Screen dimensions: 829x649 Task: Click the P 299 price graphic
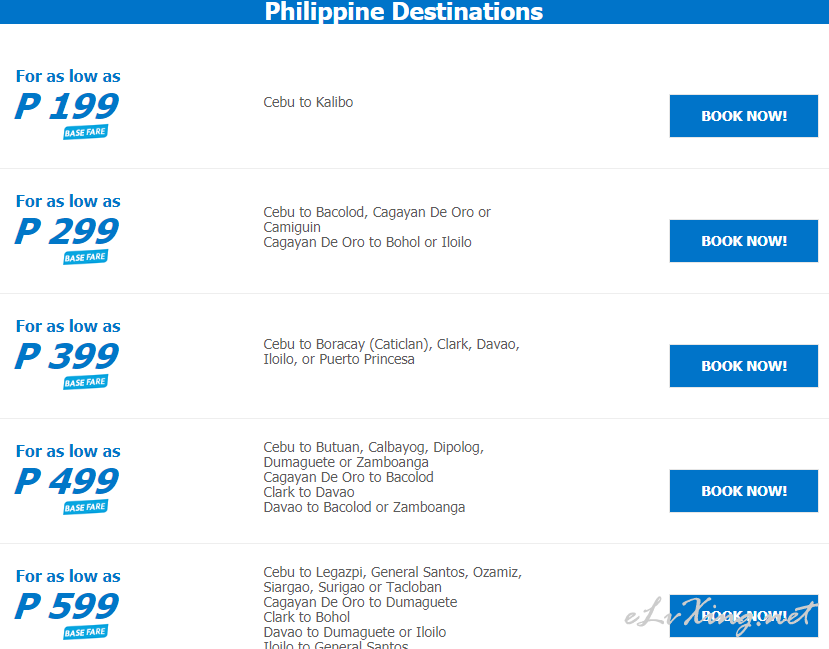tap(67, 231)
